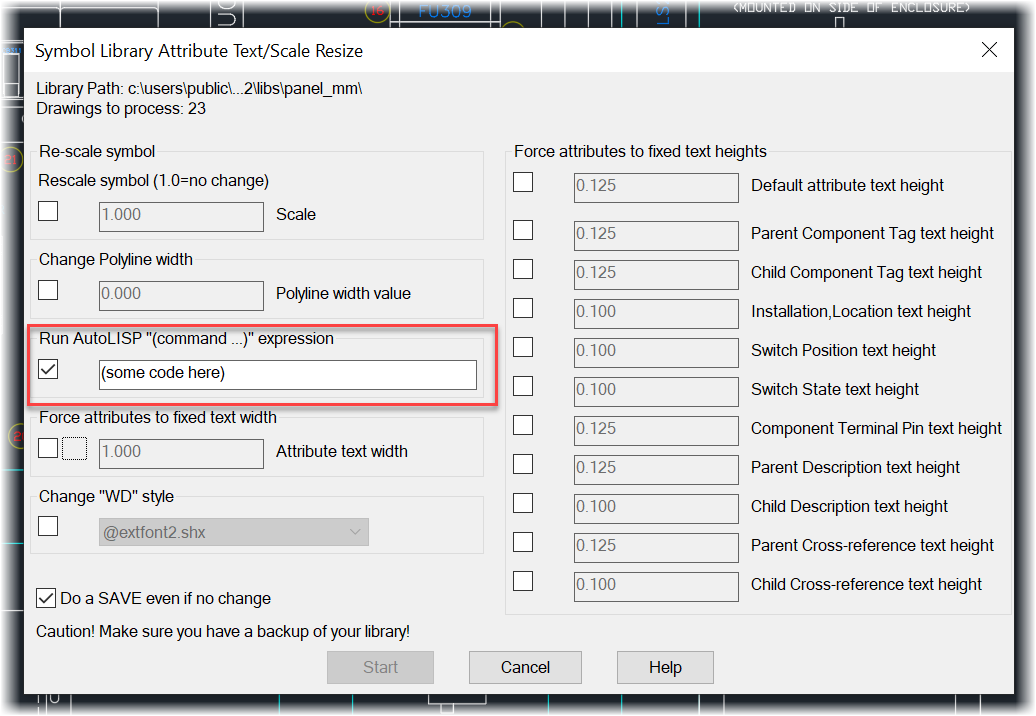
Task: Click the Cancel button
Action: (525, 667)
